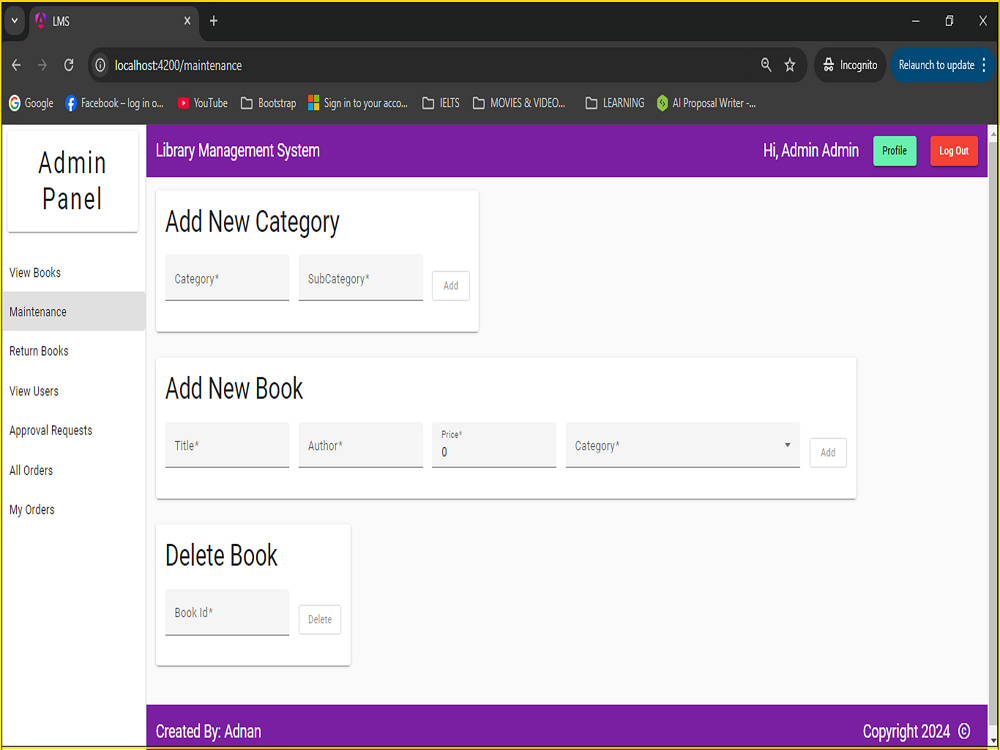Click the site information icon in address bar
Screen dimensions: 1000x750
tap(100, 65)
